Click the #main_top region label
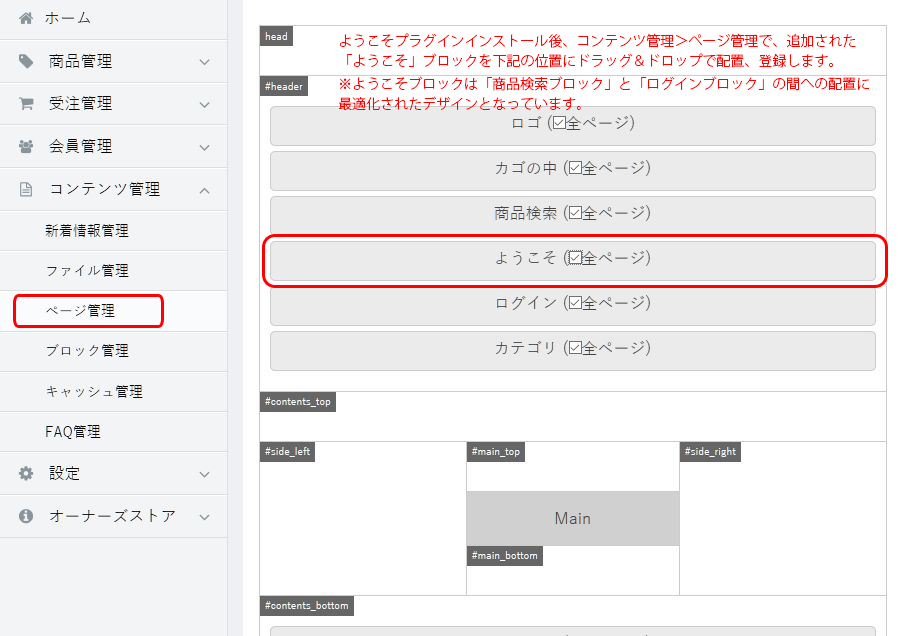915x636 pixels. click(x=495, y=452)
